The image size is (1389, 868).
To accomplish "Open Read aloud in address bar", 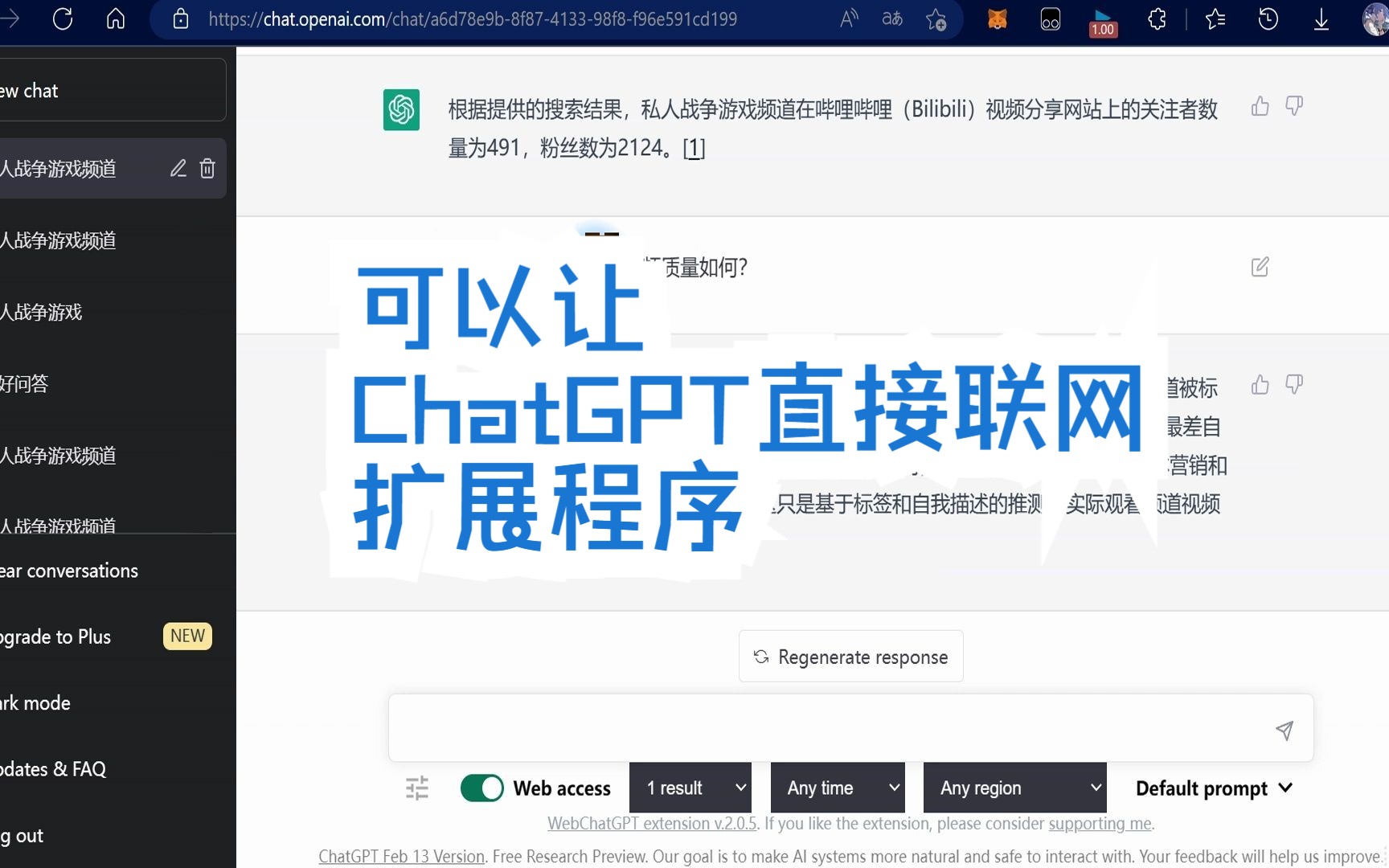I will point(849,18).
